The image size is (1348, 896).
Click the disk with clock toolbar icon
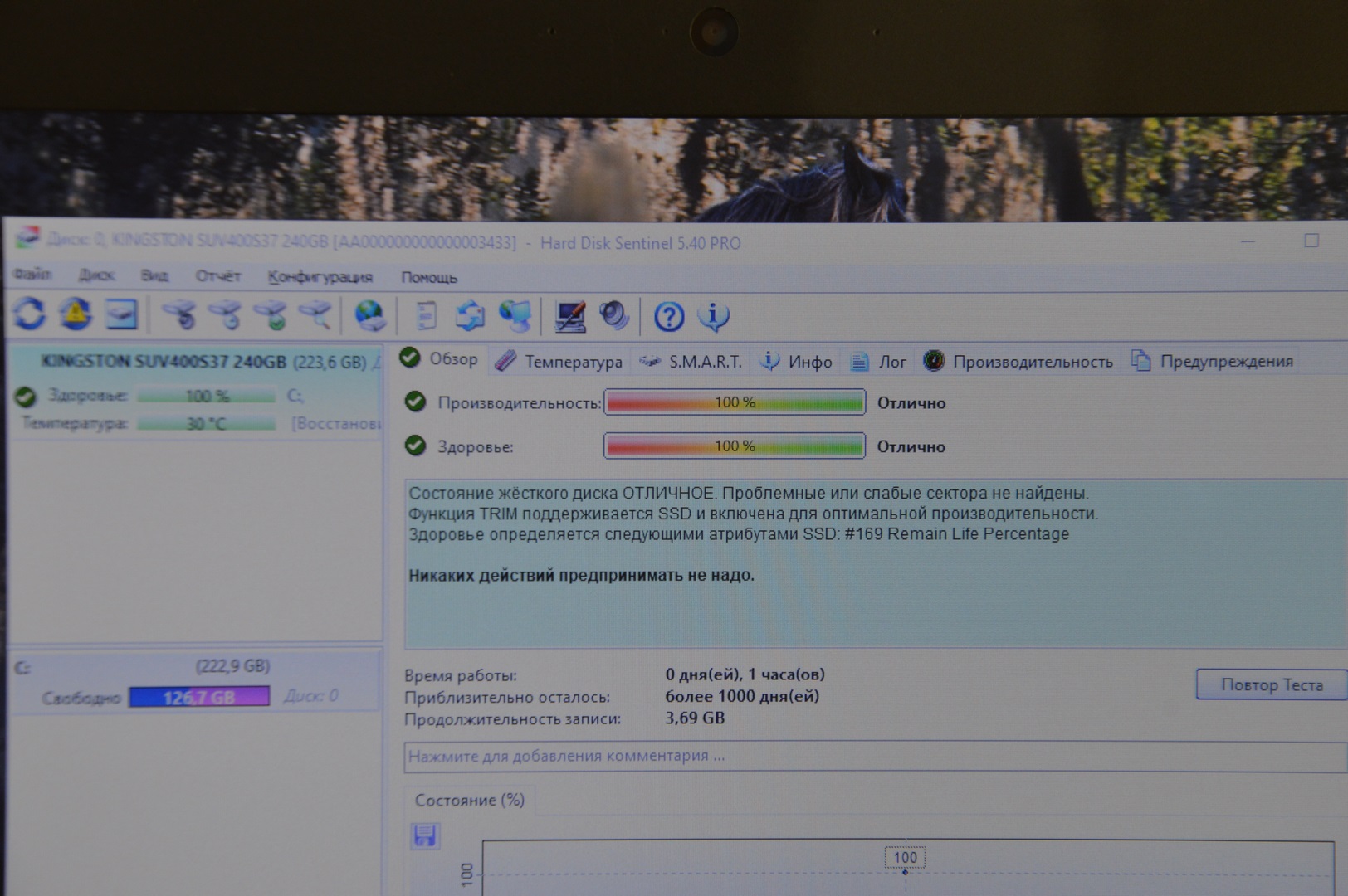point(225,315)
